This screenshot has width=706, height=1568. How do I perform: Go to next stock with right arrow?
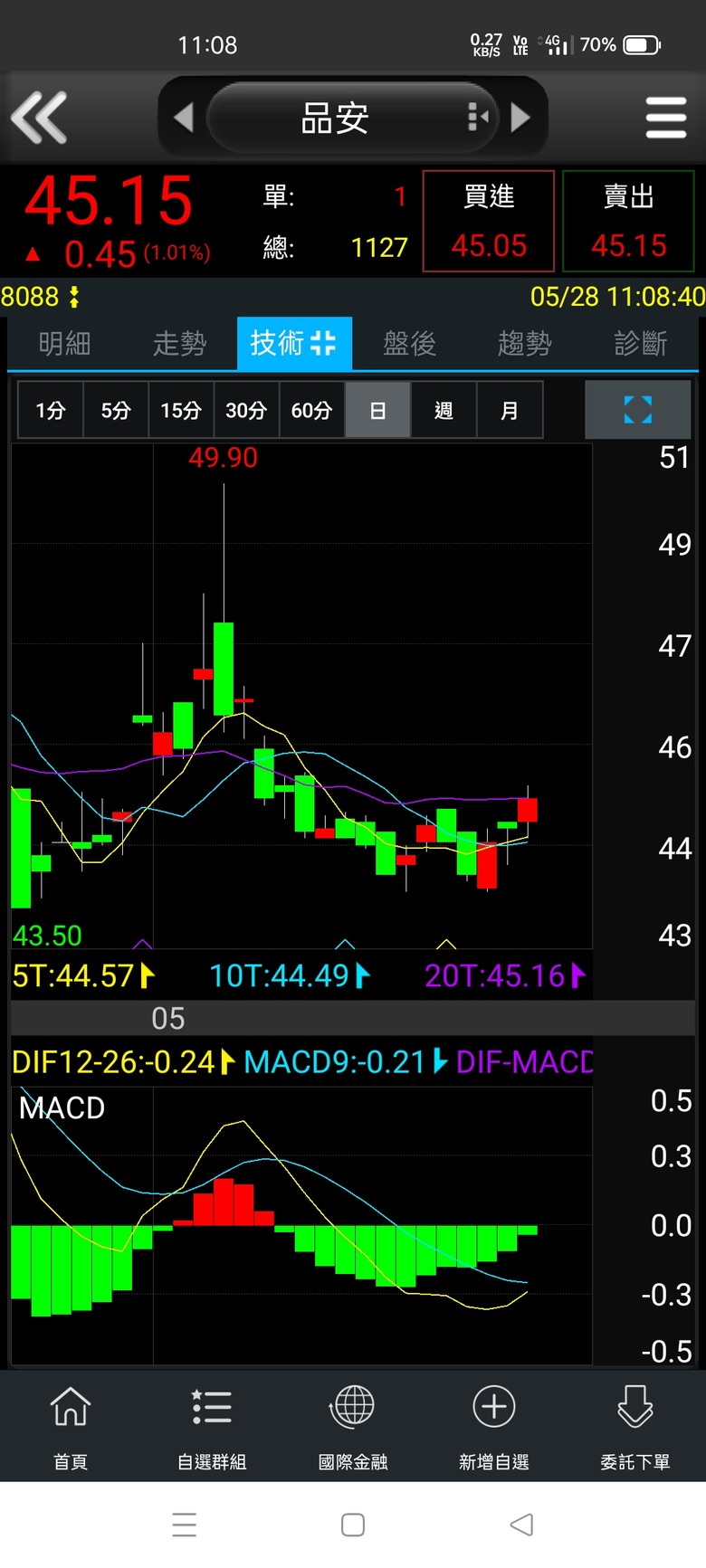pyautogui.click(x=520, y=117)
